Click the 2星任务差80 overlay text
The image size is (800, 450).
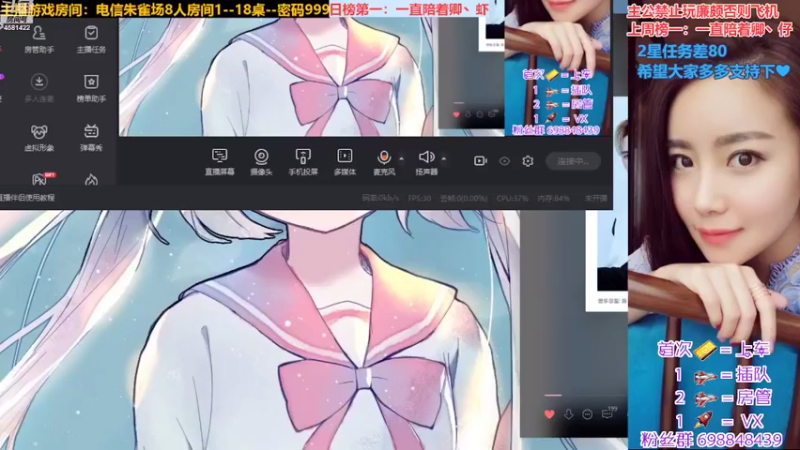pos(682,51)
